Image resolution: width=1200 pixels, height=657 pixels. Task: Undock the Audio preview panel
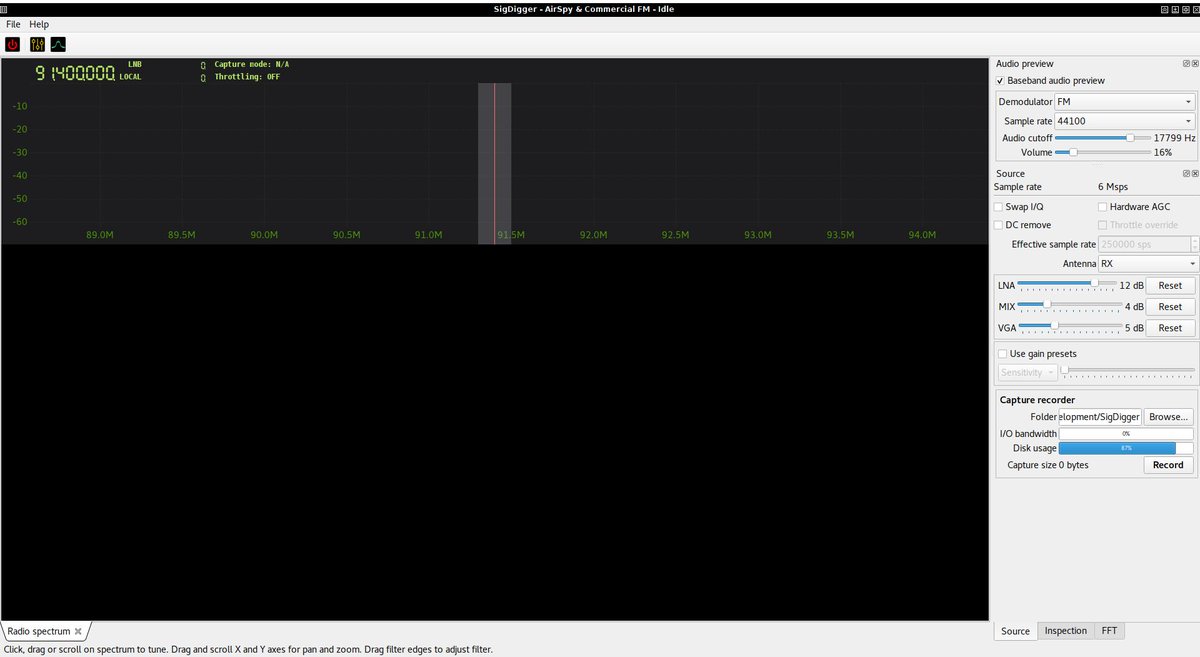coord(1186,63)
